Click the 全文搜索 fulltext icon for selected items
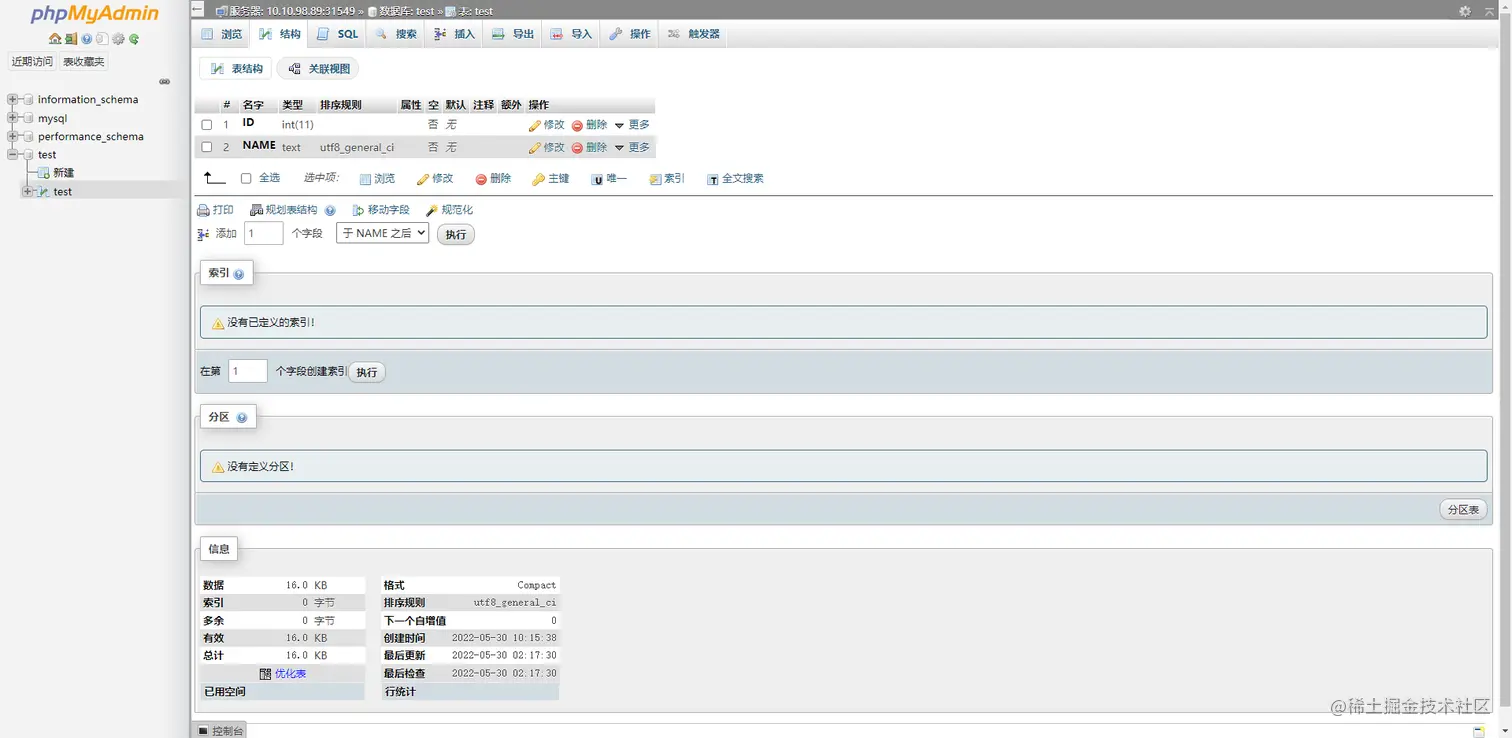Viewport: 1512px width, 738px height. [713, 179]
